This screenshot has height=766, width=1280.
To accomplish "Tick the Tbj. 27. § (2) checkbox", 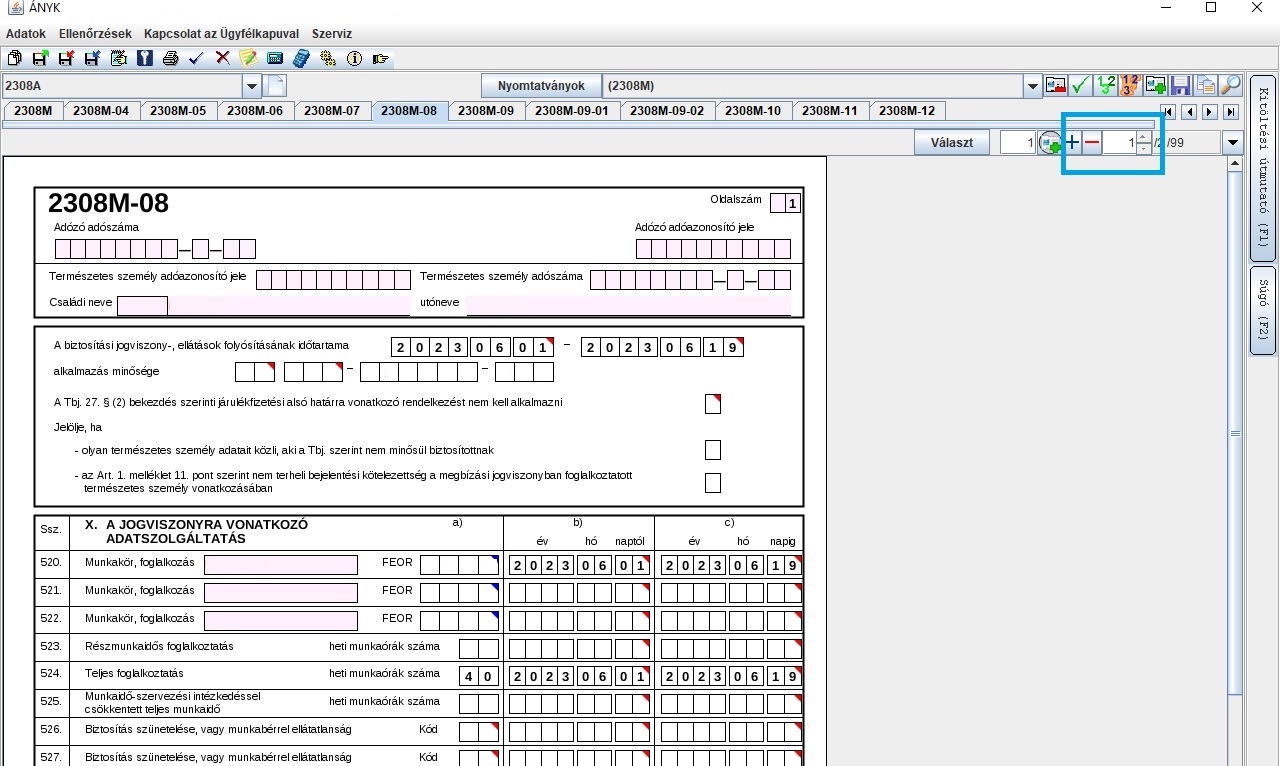I will point(712,404).
